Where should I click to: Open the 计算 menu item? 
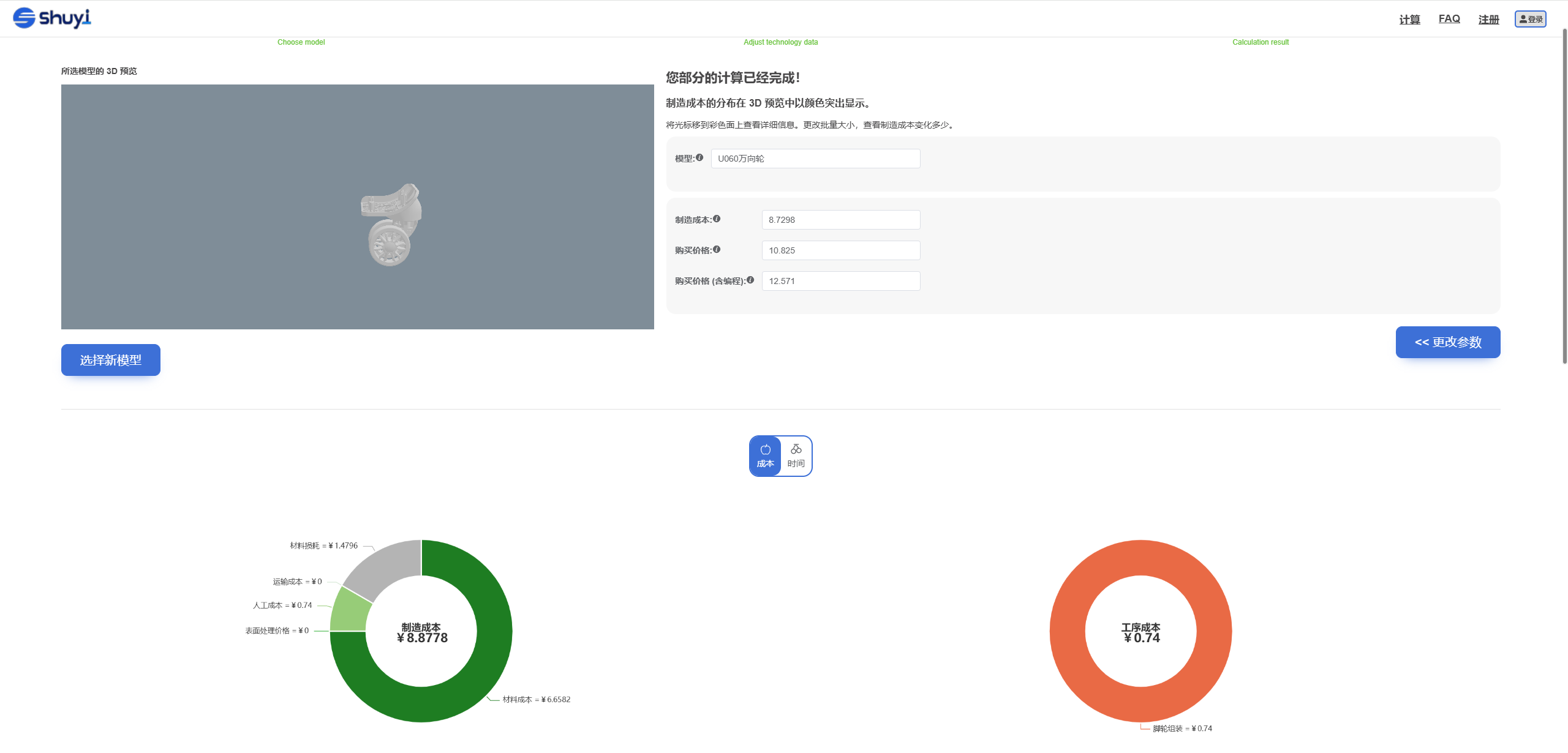click(x=1409, y=20)
